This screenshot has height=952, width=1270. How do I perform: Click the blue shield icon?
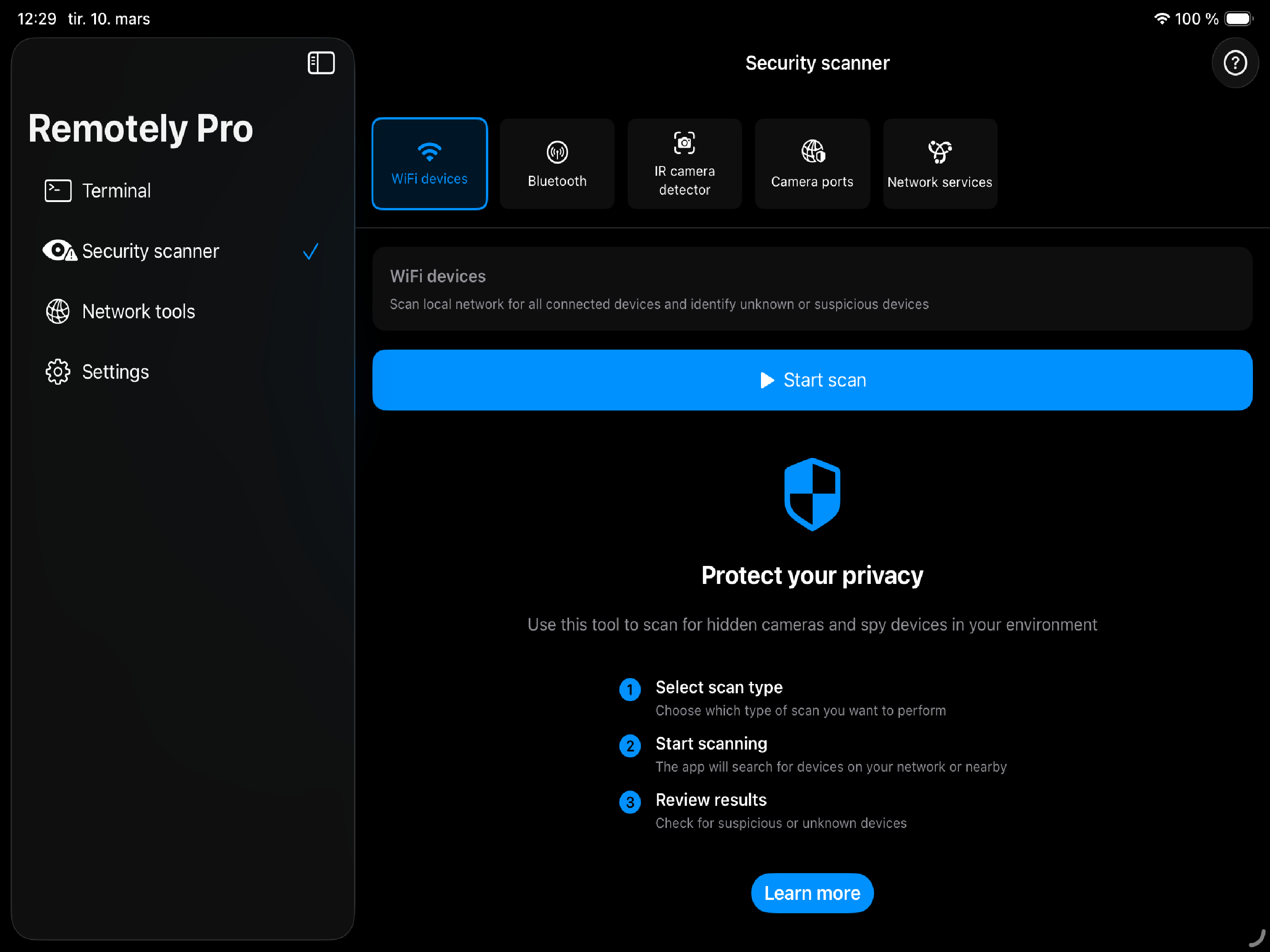[x=812, y=494]
